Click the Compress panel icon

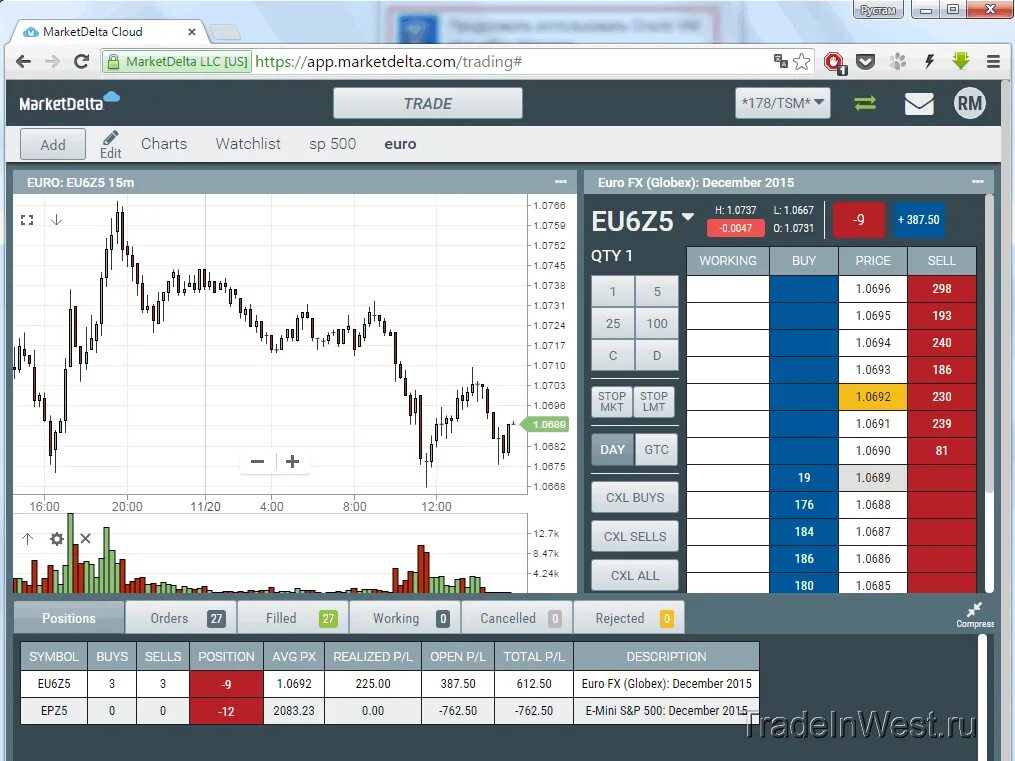pyautogui.click(x=974, y=615)
